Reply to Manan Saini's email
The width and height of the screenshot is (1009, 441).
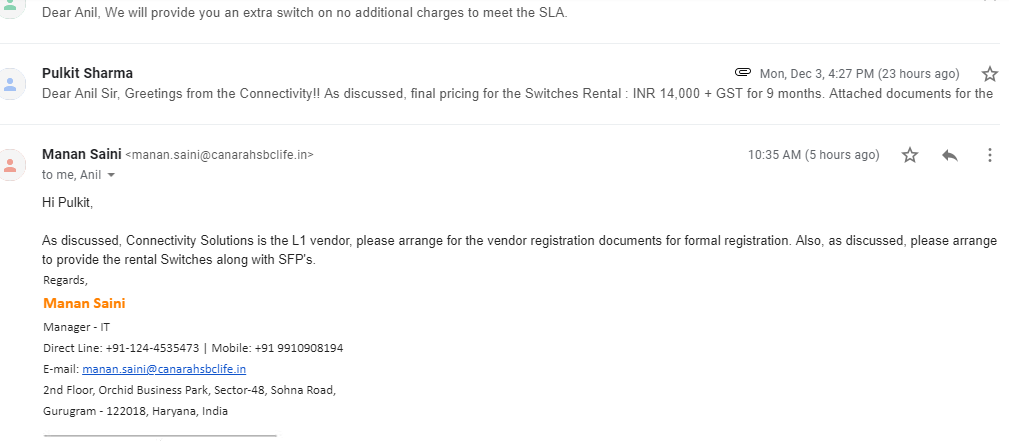[x=950, y=155]
